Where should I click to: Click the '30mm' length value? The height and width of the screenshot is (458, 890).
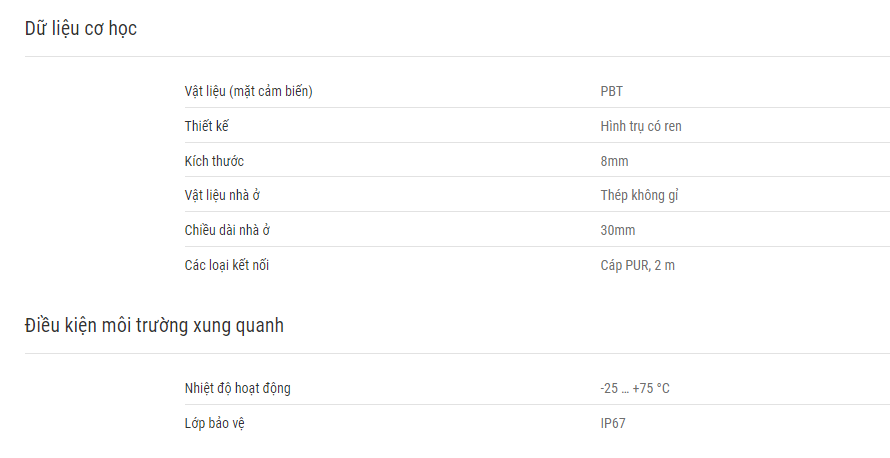click(x=618, y=230)
